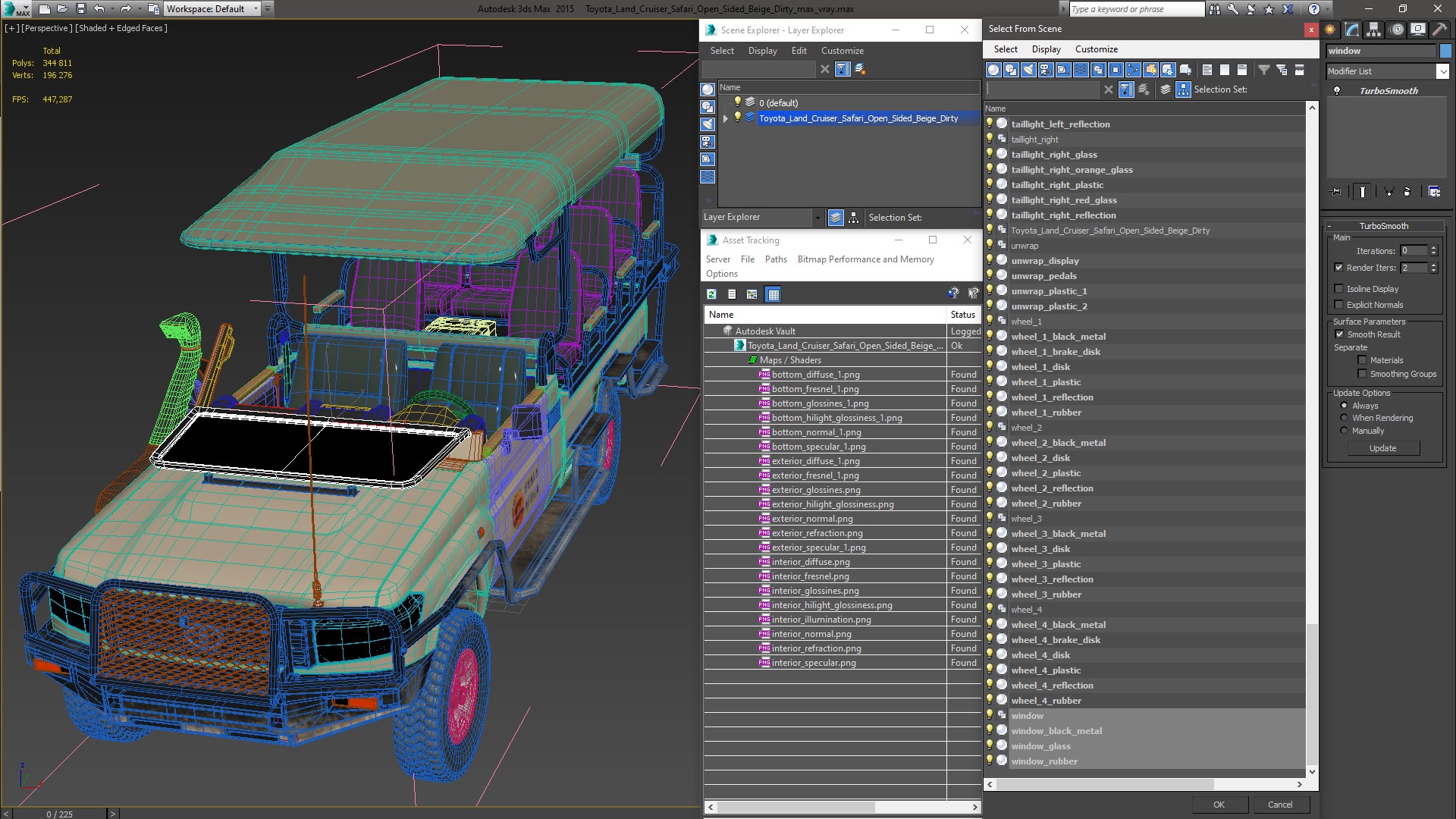Open the Modifier List dropdown
The image size is (1456, 819).
click(1442, 71)
